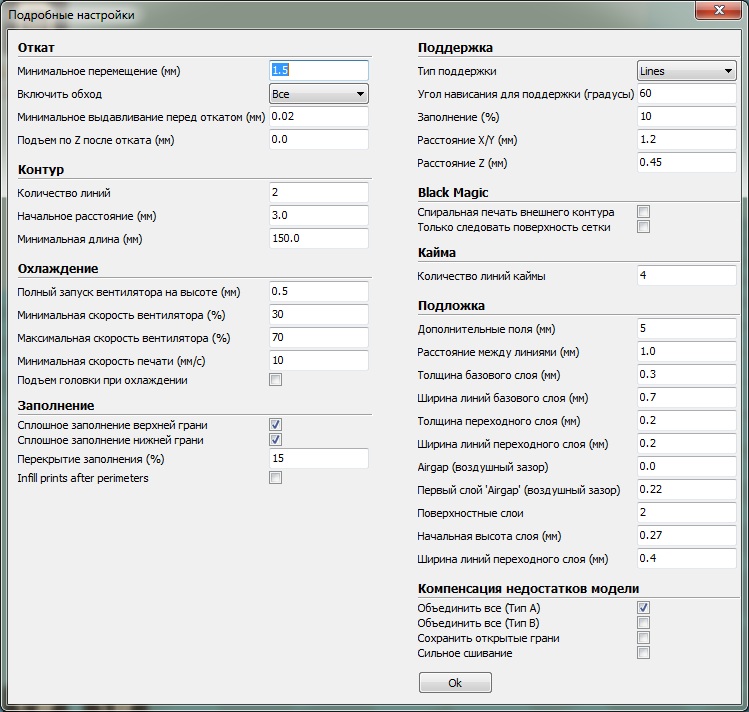This screenshot has height=712, width=749.
Task: Click the Заполнение (%) field under Поддержка
Action: click(686, 117)
